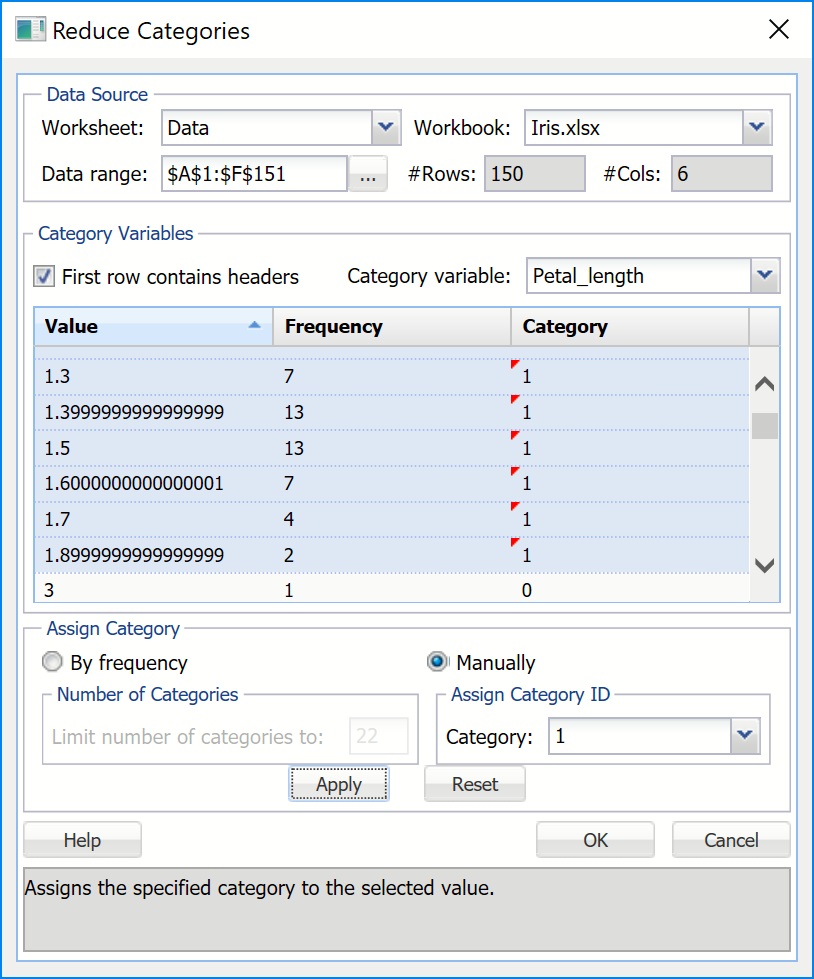Click the Frequency column header
The height and width of the screenshot is (979, 814).
(390, 326)
